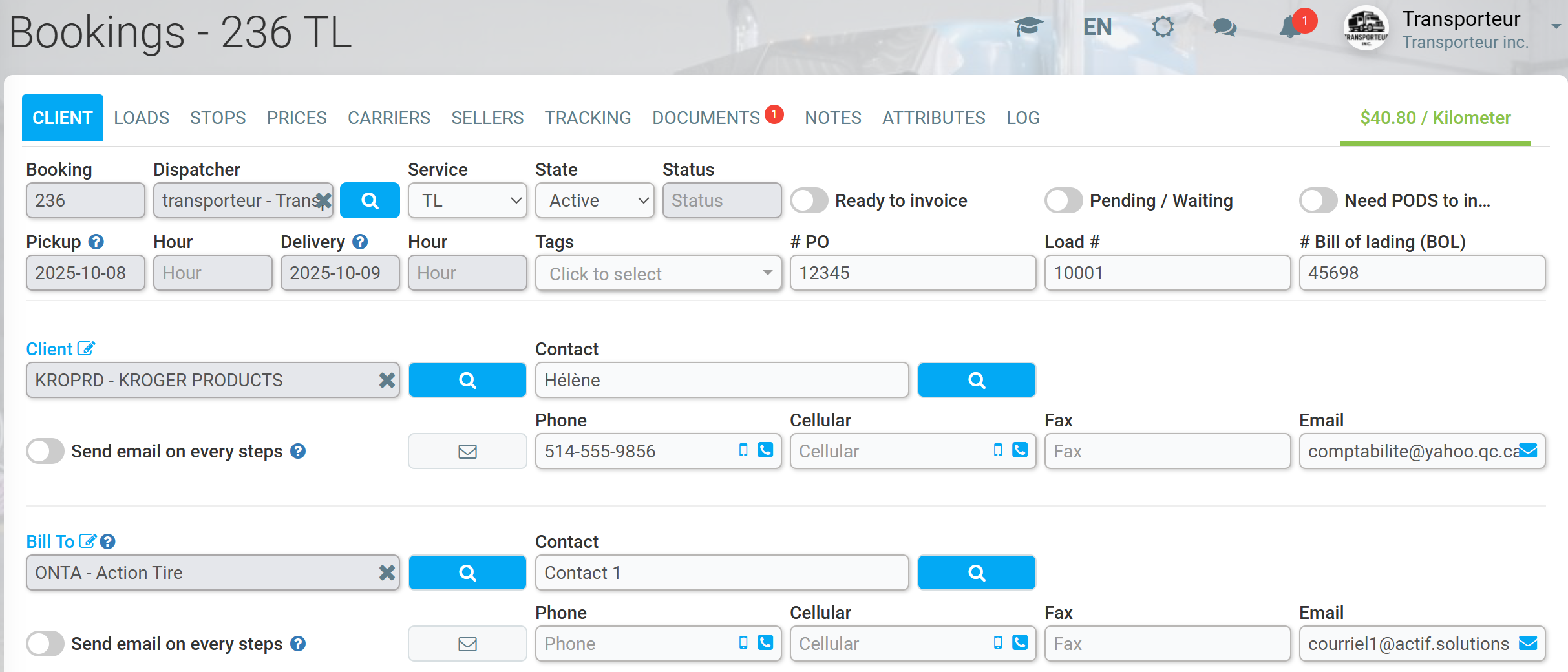Image resolution: width=1568 pixels, height=672 pixels.
Task: Open State Active dropdown
Action: (x=595, y=200)
